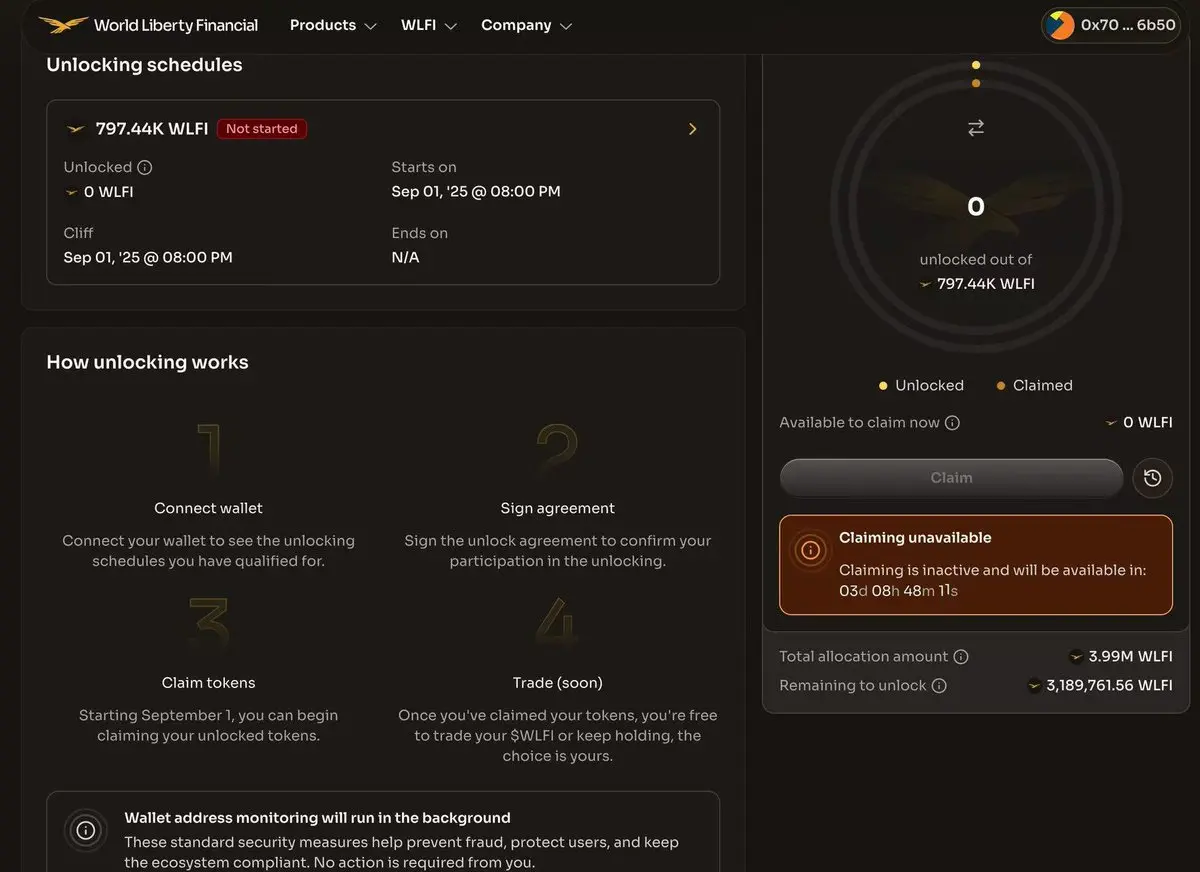Click the Claim tokens step heading
The height and width of the screenshot is (872, 1200).
pyautogui.click(x=208, y=683)
